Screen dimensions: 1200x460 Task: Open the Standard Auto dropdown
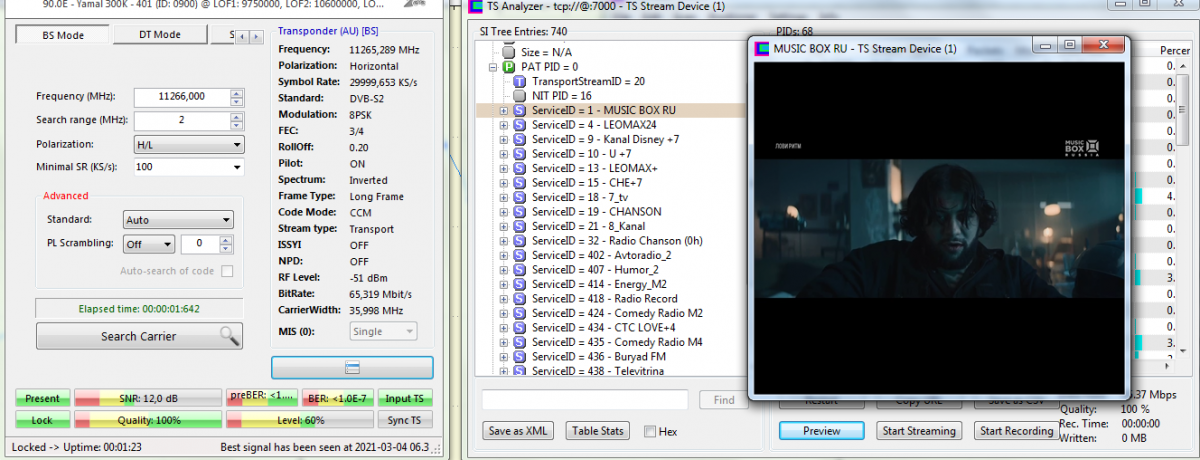[x=227, y=220]
